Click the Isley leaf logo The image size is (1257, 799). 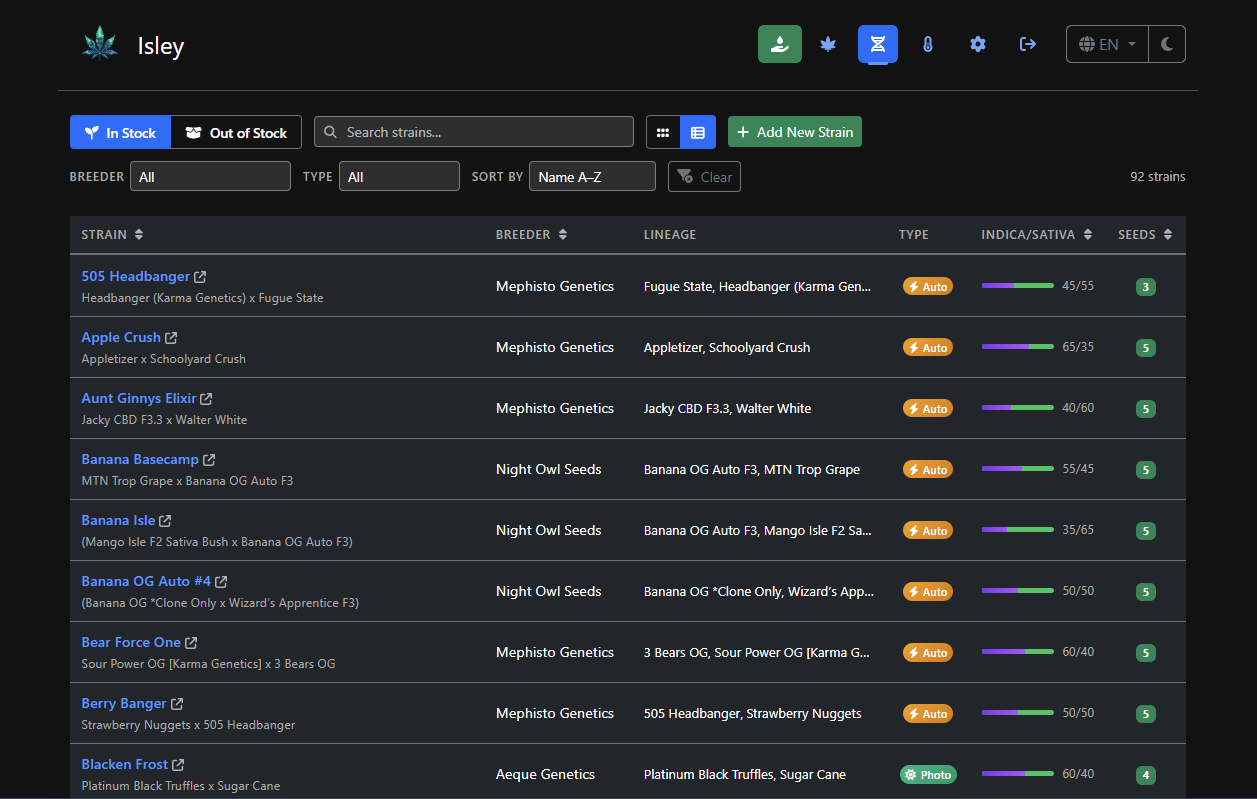100,45
